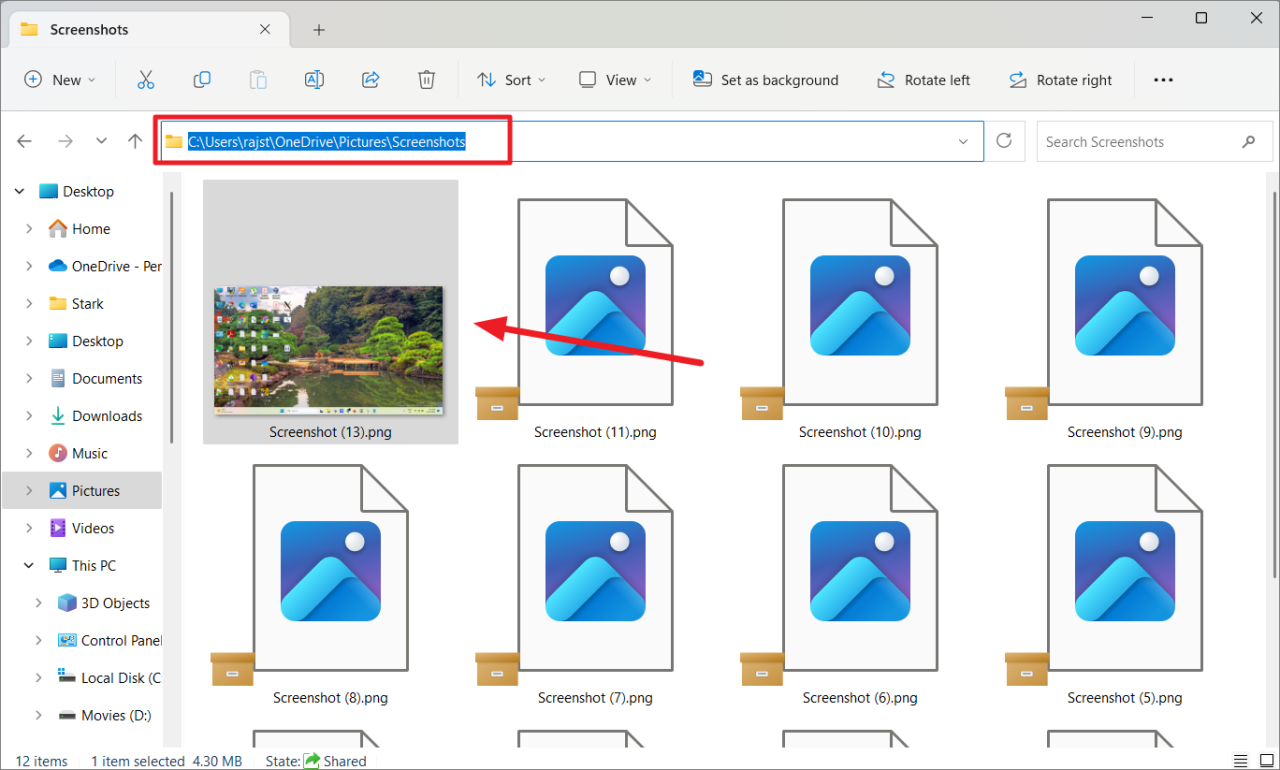Select Screenshot (10).png file

tap(860, 312)
